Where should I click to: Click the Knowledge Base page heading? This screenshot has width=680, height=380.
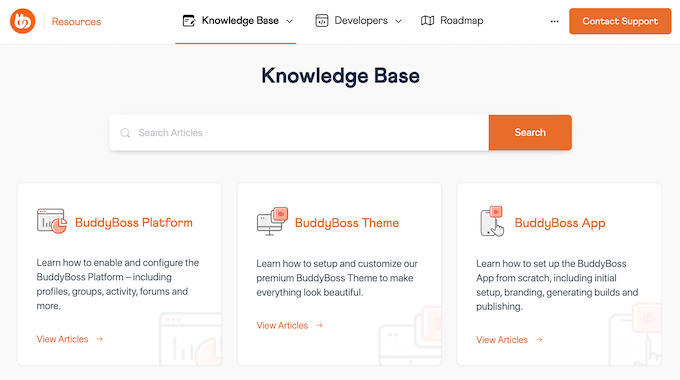[340, 76]
